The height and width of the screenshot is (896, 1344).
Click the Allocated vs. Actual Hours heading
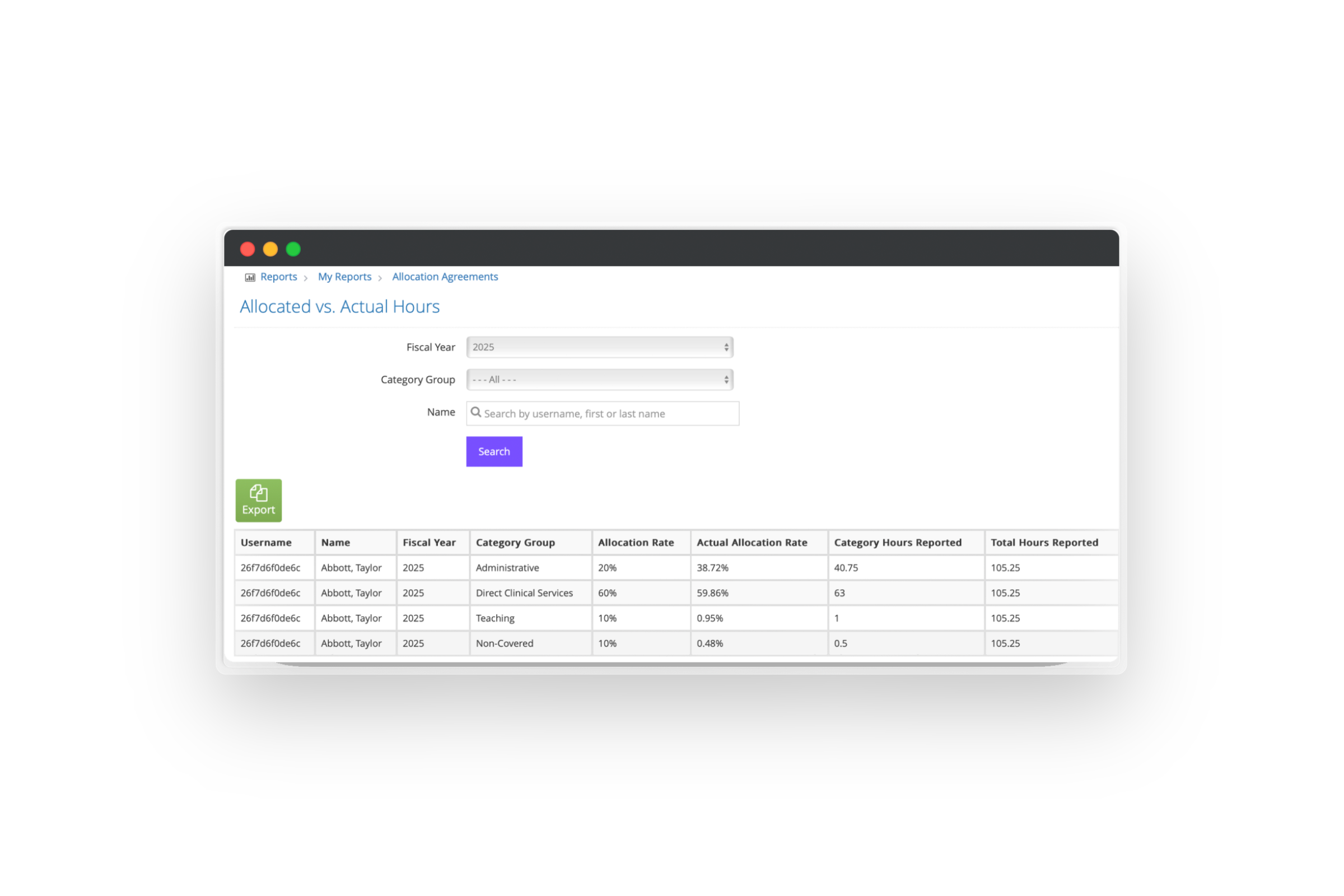point(339,307)
